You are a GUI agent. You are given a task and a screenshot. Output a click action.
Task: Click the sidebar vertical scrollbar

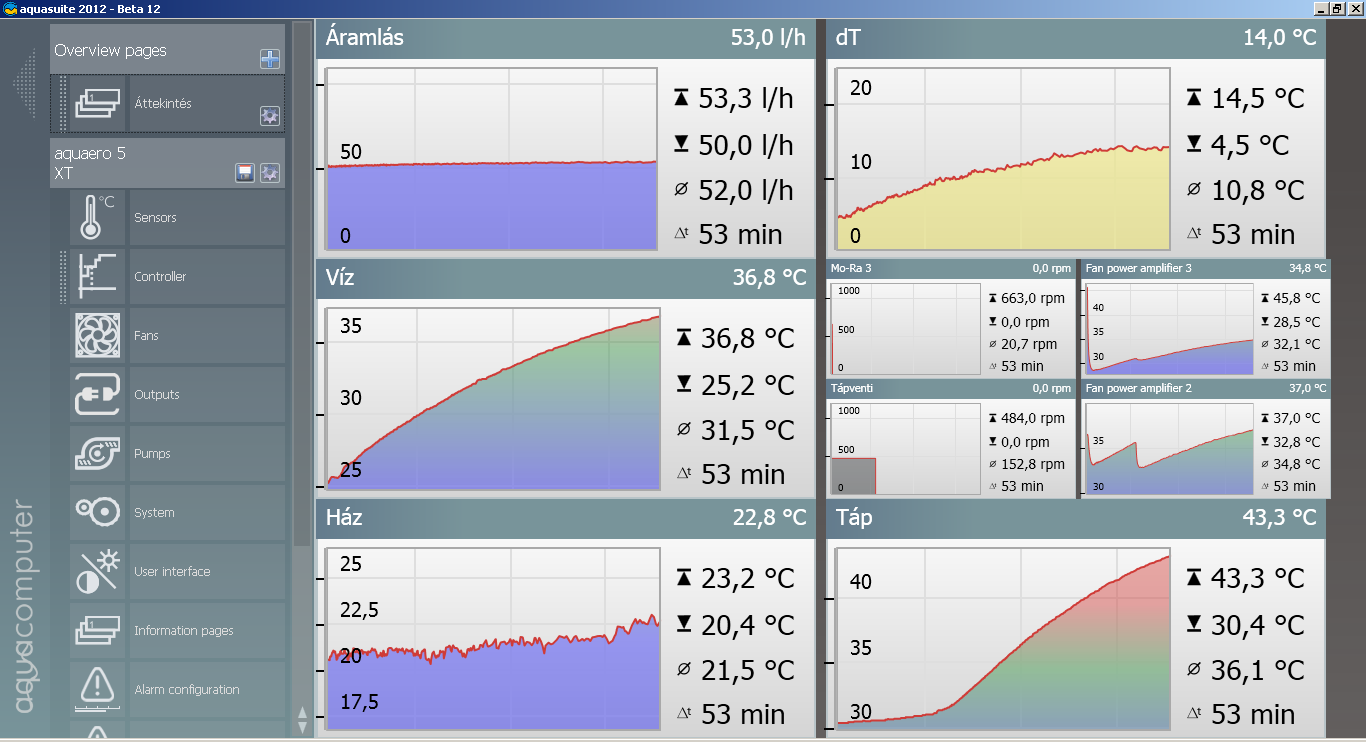302,285
